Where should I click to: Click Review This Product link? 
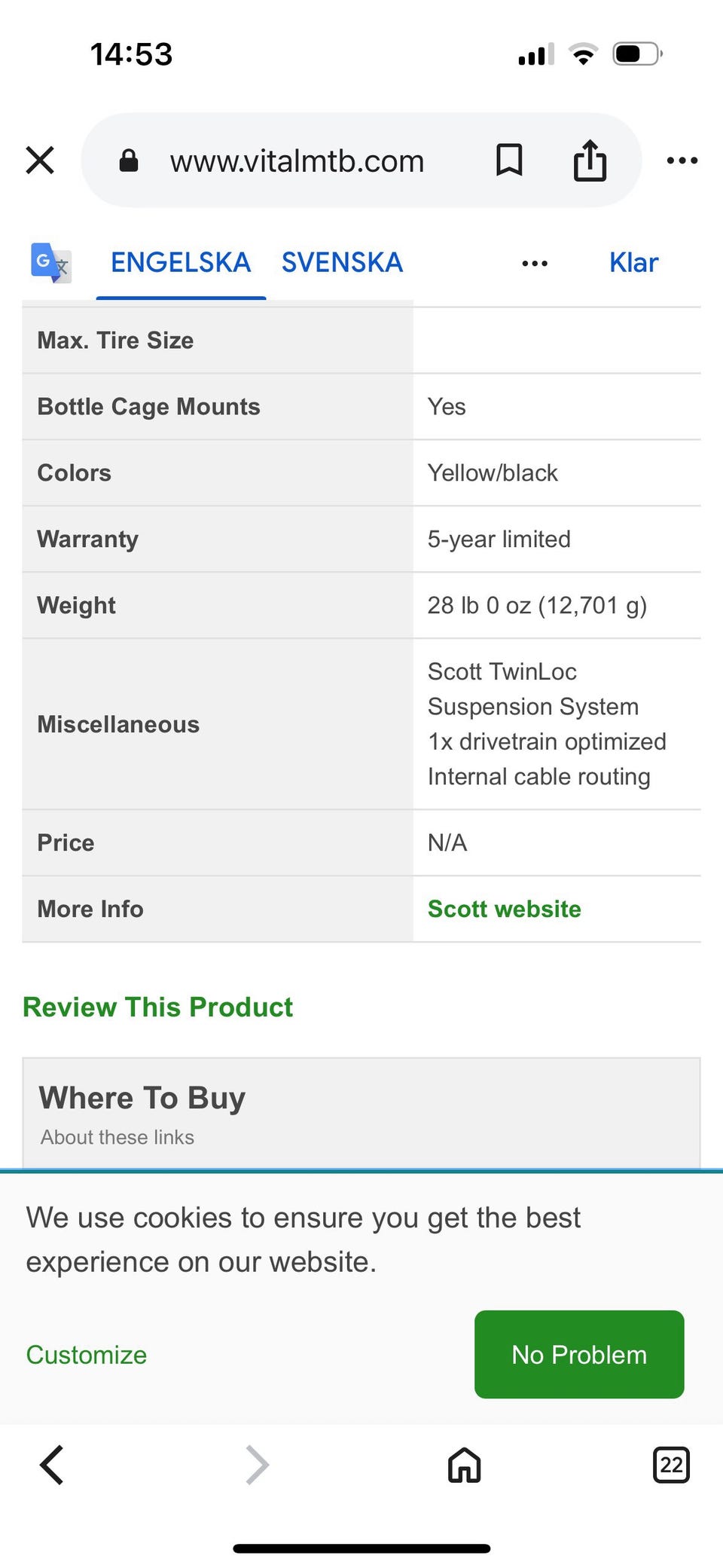[157, 1007]
